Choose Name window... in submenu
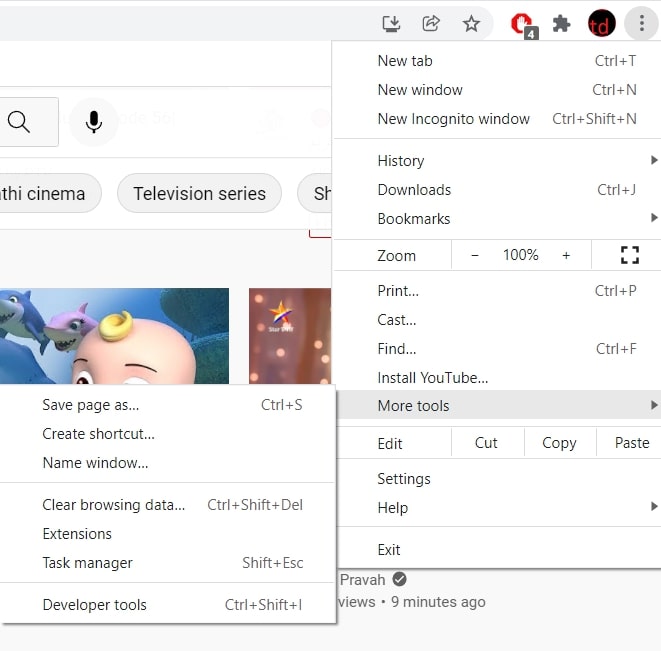 tap(167, 463)
